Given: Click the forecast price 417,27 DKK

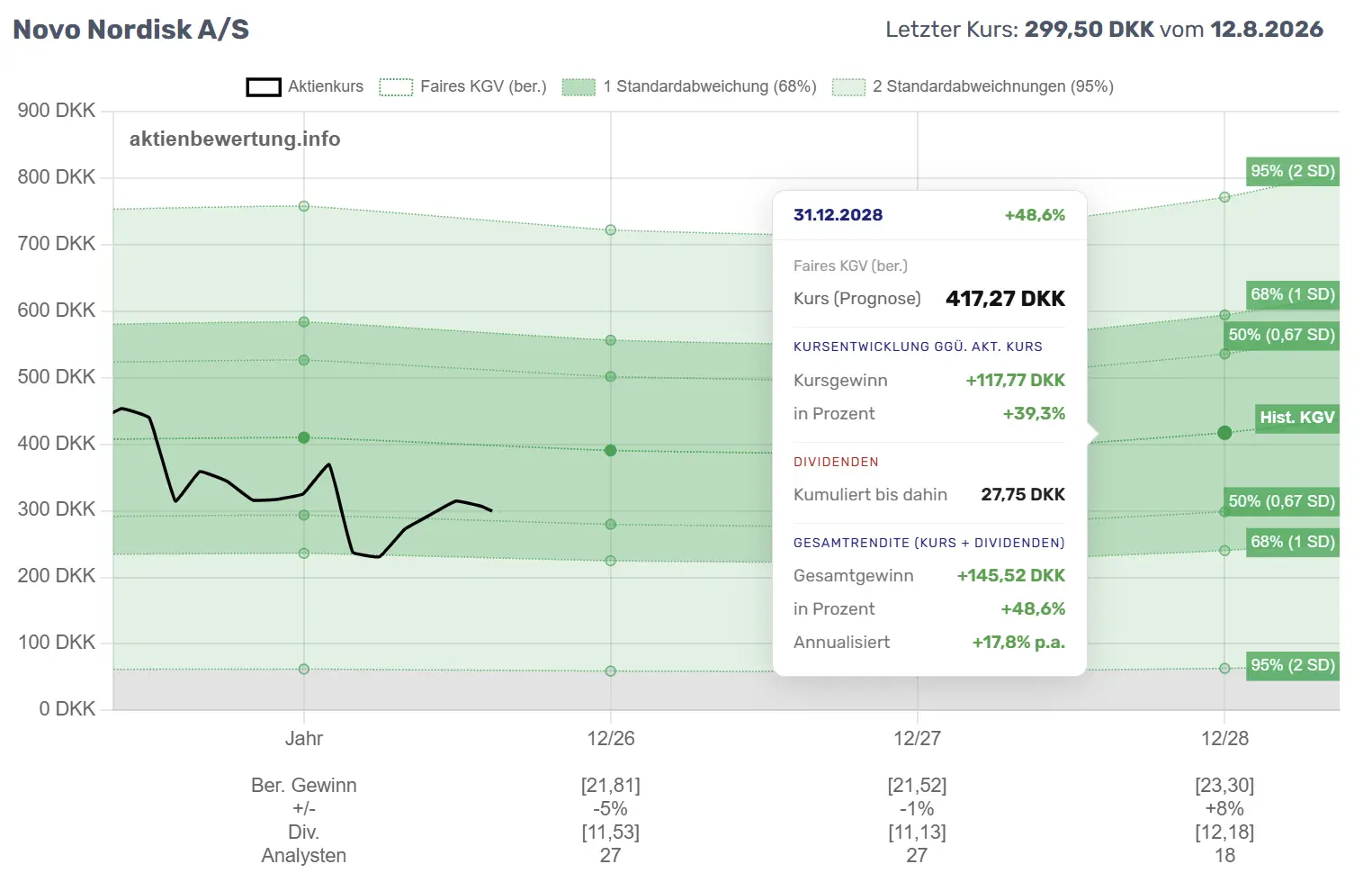Looking at the screenshot, I should [1005, 299].
